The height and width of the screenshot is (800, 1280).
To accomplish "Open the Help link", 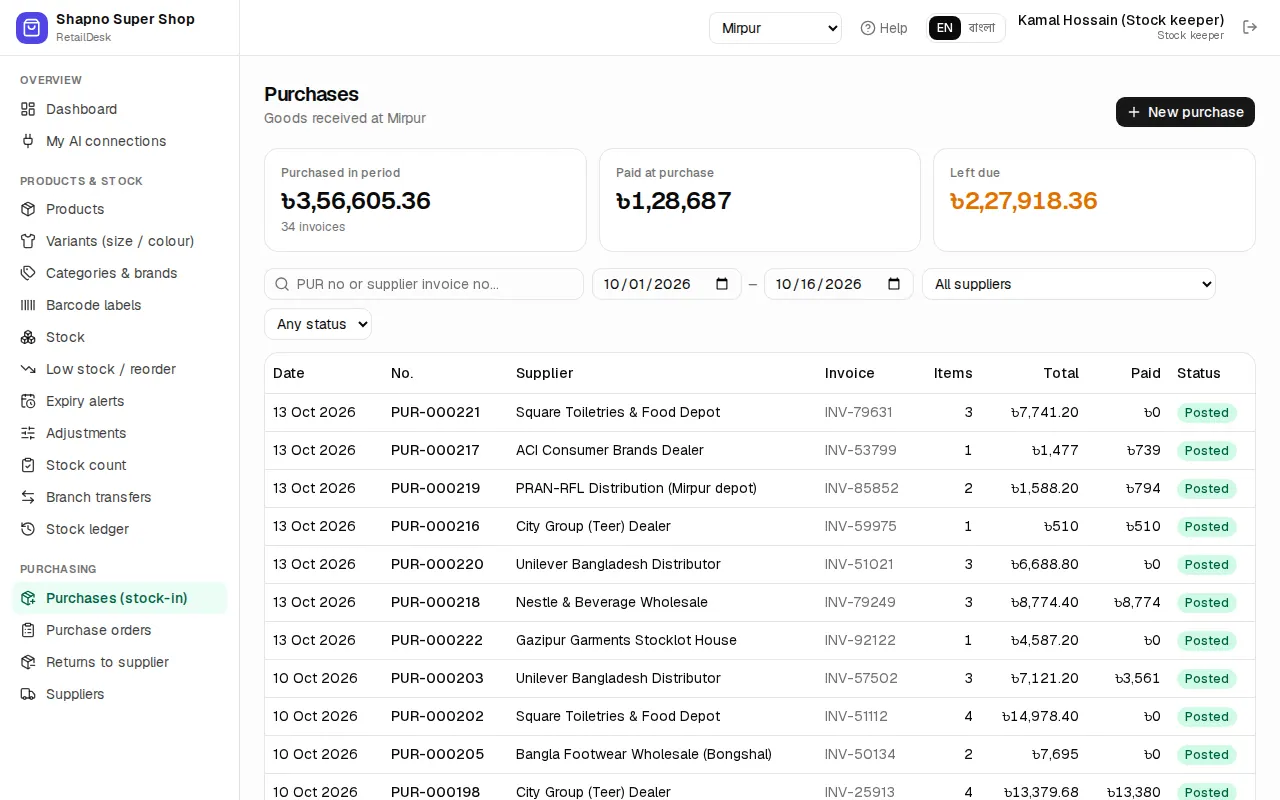I will (884, 28).
